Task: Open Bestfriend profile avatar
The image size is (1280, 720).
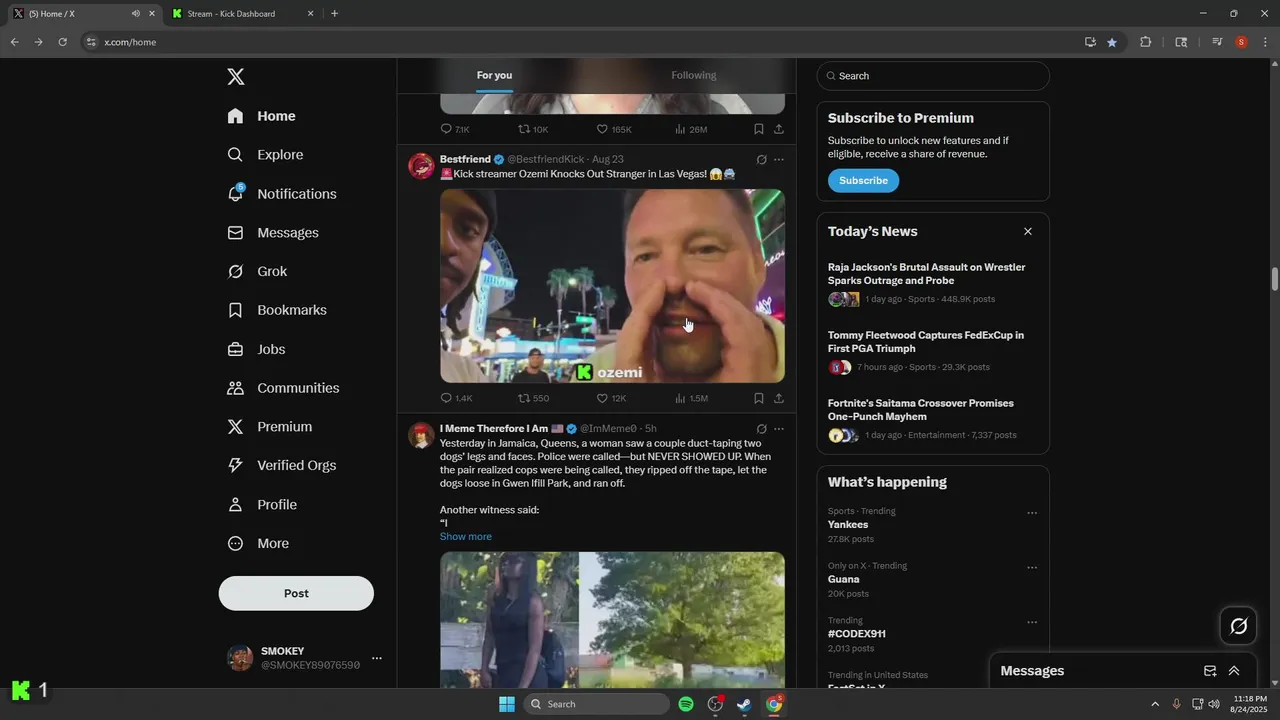Action: 421,166
